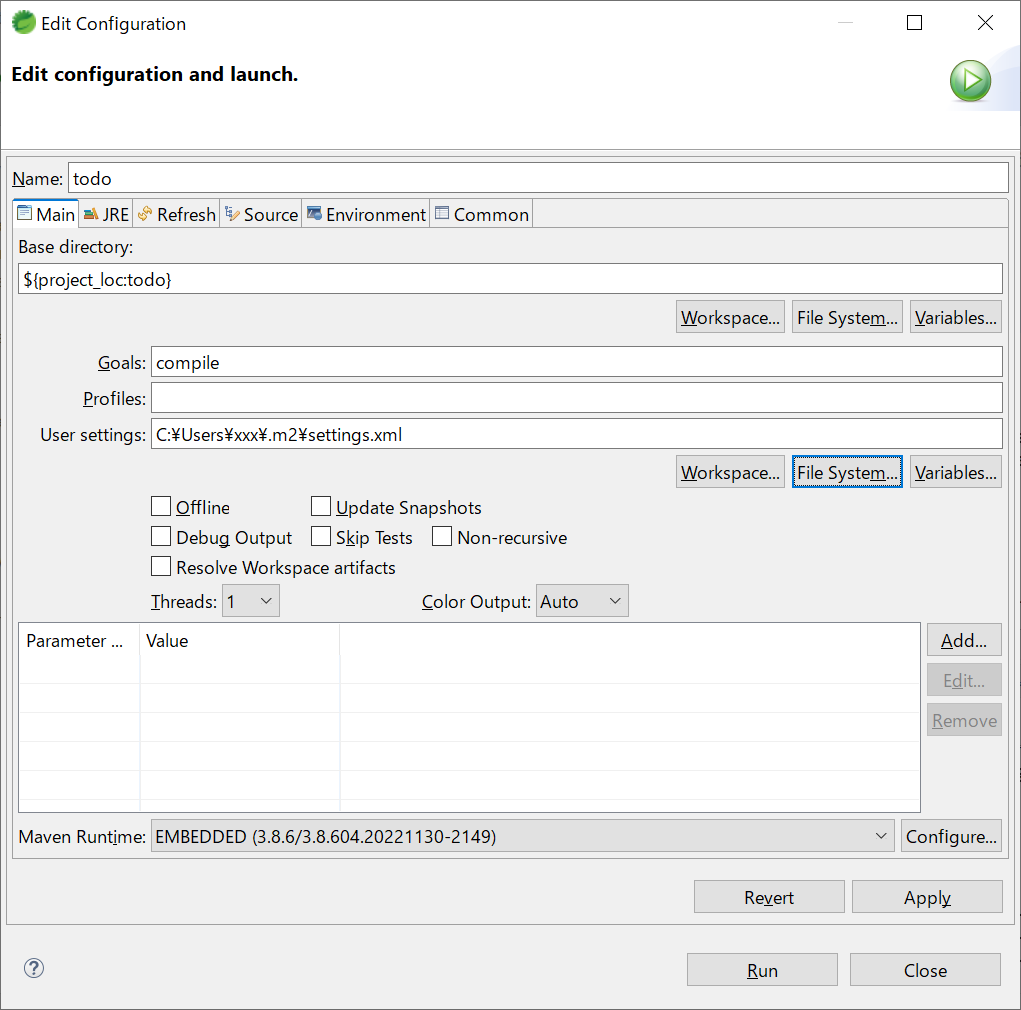This screenshot has width=1021, height=1010.
Task: Open Configure for Maven Runtime
Action: tap(951, 836)
